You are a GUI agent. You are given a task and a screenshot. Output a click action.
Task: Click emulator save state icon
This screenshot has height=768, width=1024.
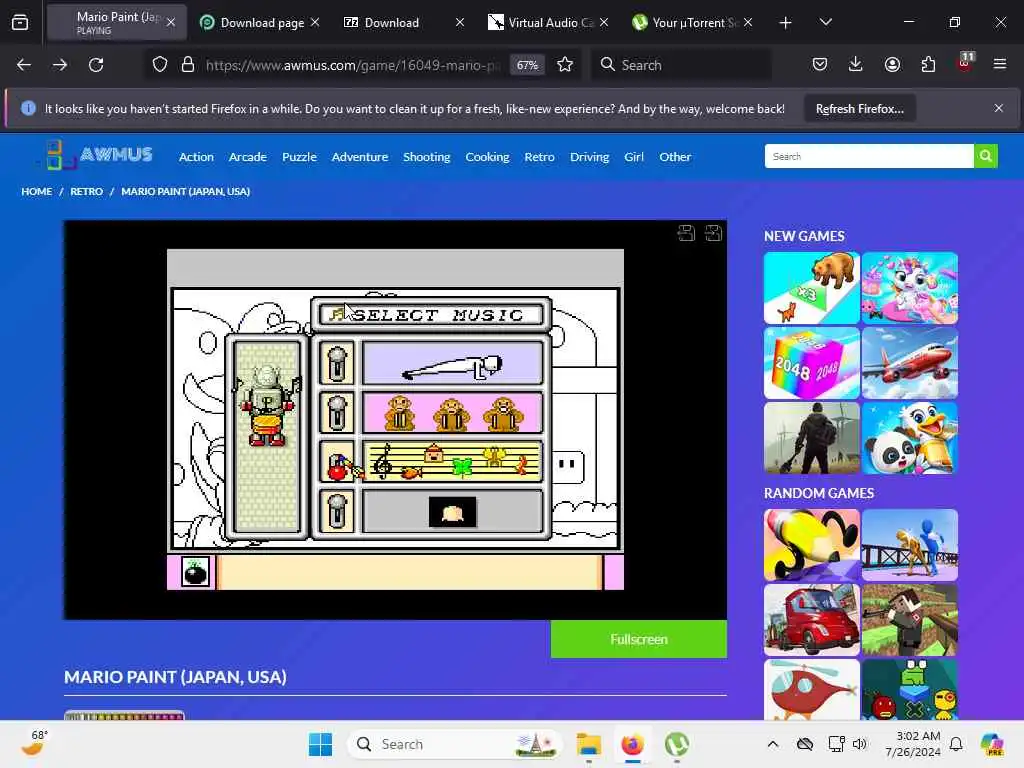686,232
